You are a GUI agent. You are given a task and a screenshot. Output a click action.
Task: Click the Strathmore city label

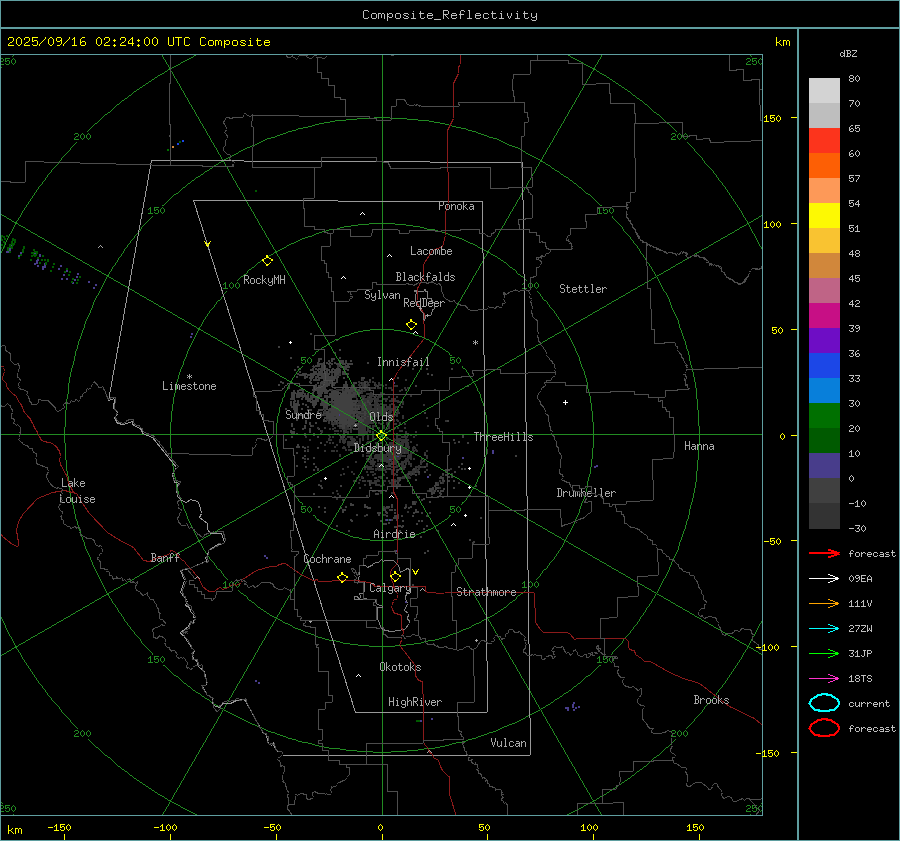click(x=486, y=592)
